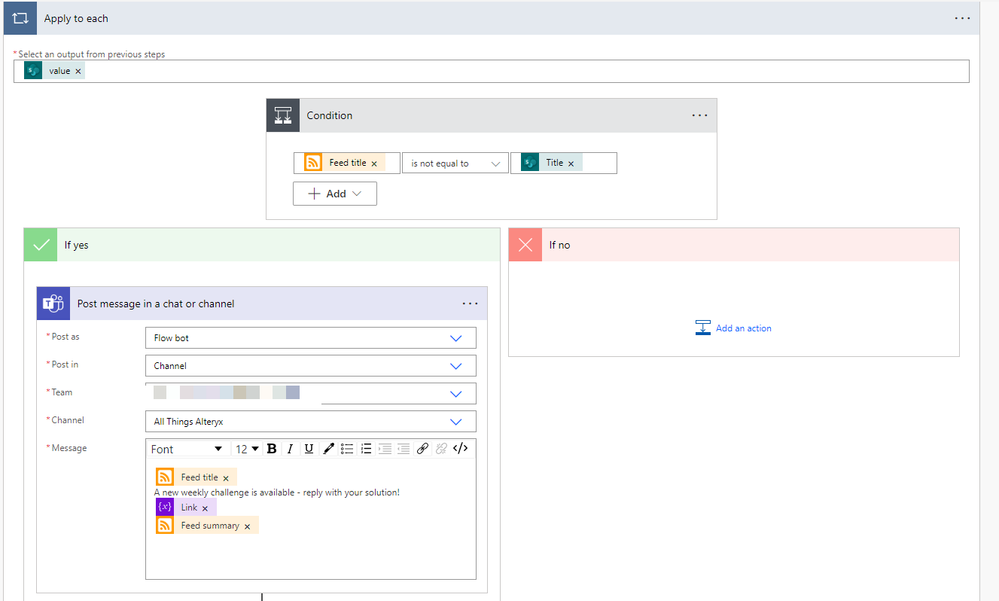The width and height of the screenshot is (999, 601).
Task: Remove Feed title token in Condition
Action: tap(374, 164)
